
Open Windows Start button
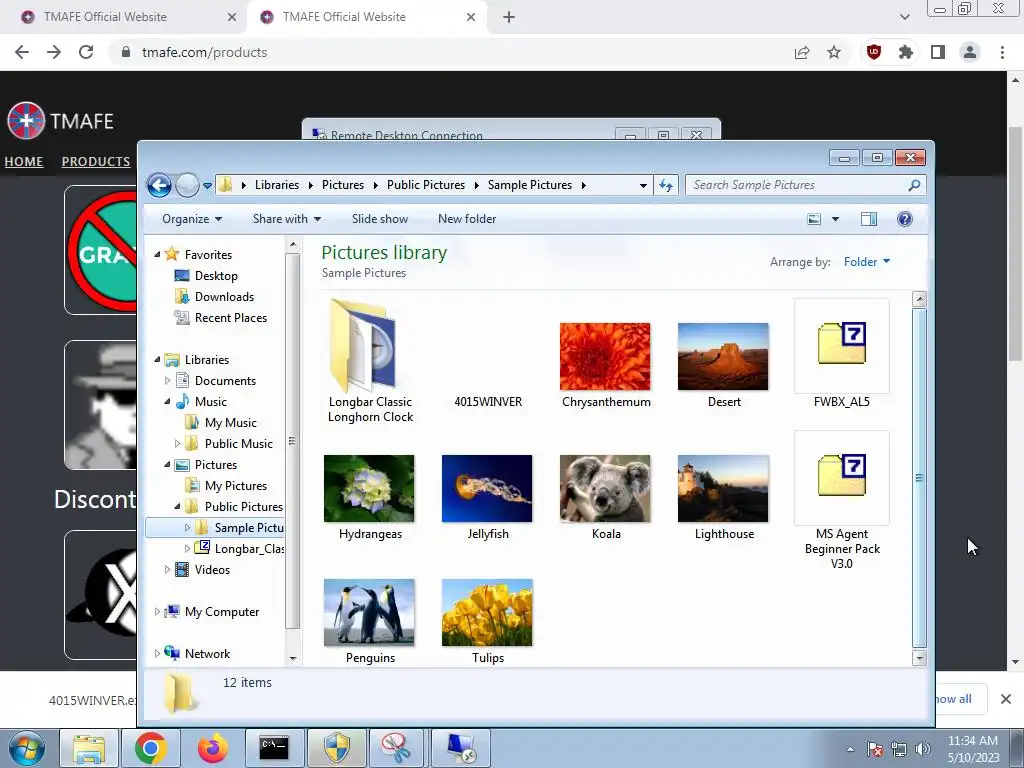[x=27, y=748]
